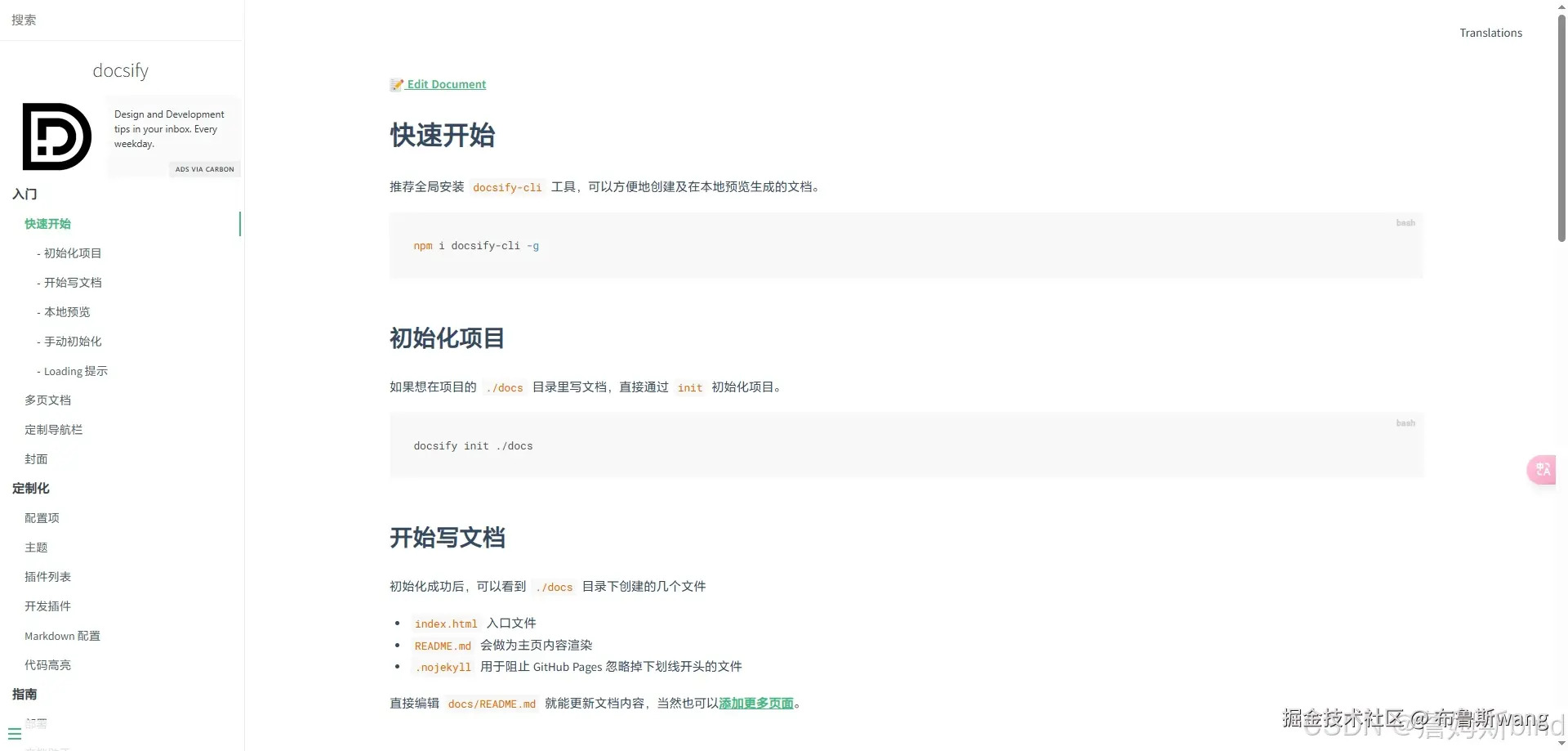
Task: Open the 定制导航栏 page
Action: pyautogui.click(x=54, y=429)
